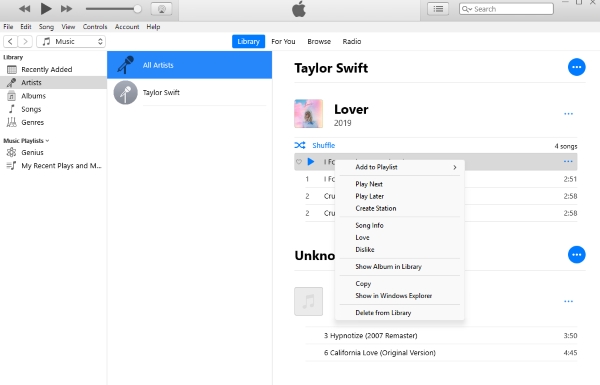
Task: Open the unknown album ellipsis menu
Action: point(568,301)
